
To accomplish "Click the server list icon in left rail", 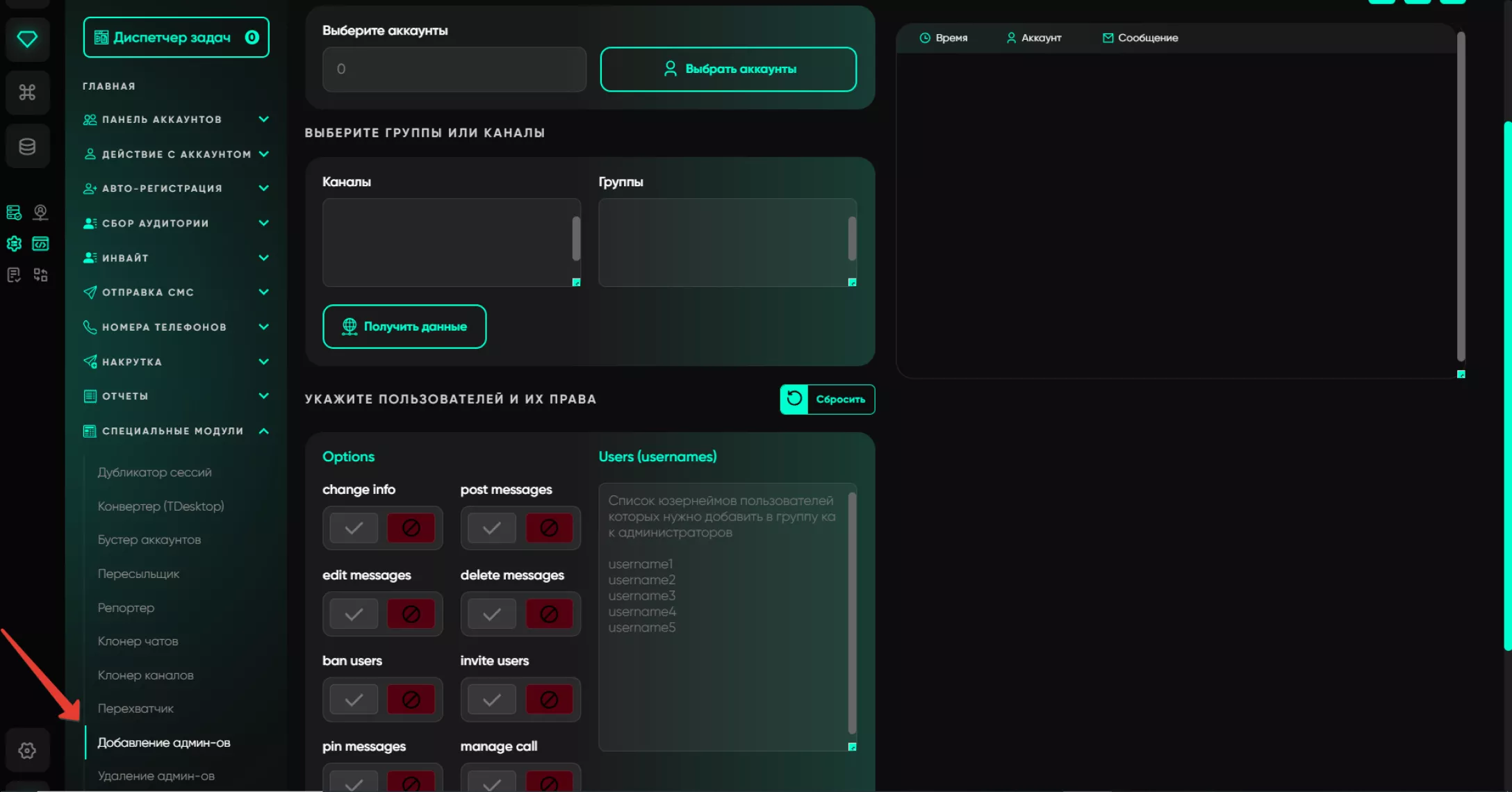I will [x=14, y=213].
